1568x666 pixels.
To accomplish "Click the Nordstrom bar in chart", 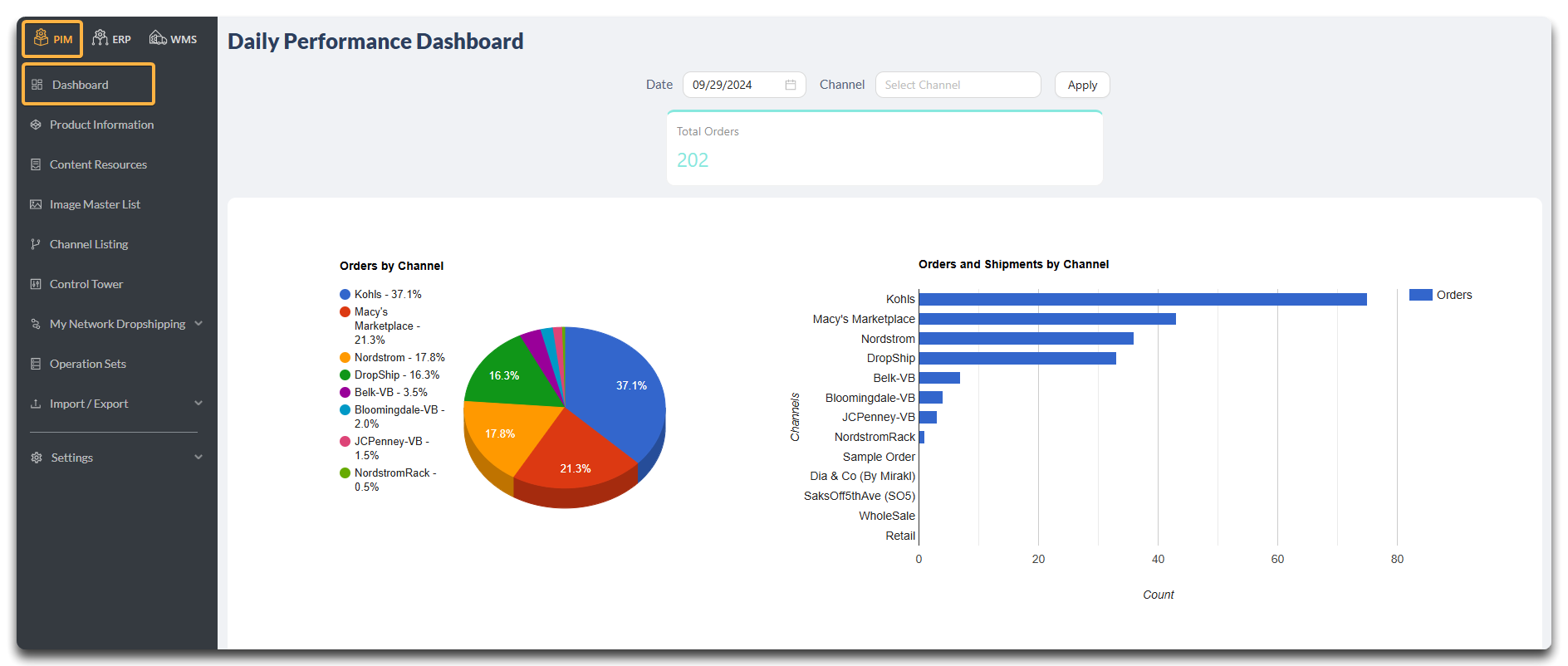I will 1027,339.
